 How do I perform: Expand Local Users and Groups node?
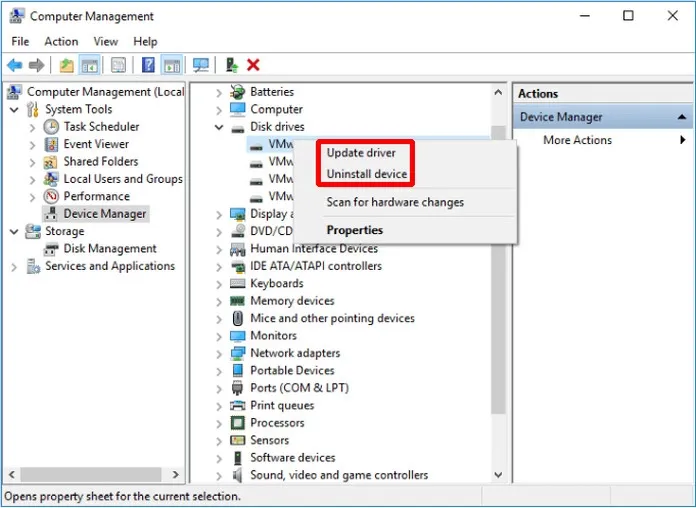point(32,179)
